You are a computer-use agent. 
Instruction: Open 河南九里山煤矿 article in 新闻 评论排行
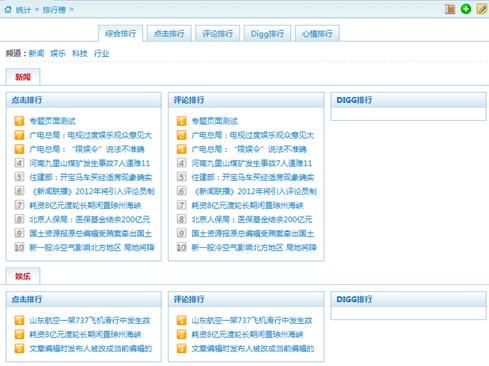tap(252, 163)
